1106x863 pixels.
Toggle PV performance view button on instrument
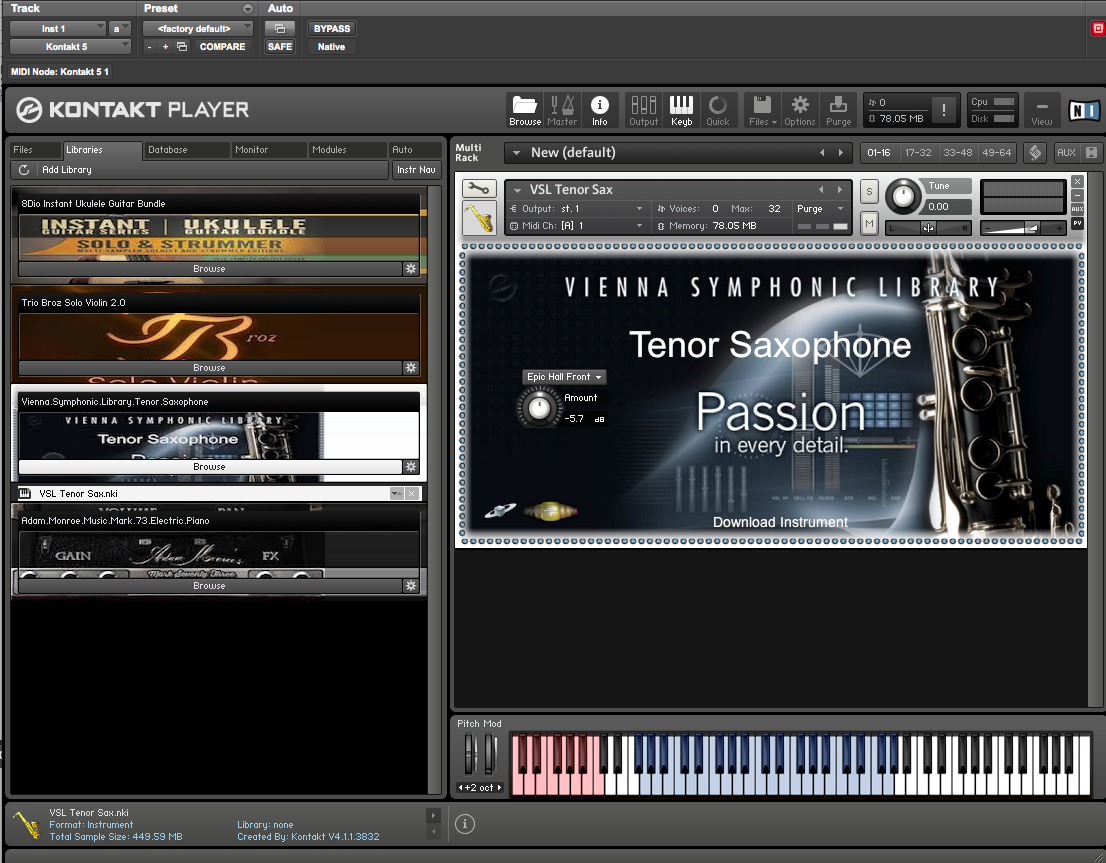[x=1077, y=223]
